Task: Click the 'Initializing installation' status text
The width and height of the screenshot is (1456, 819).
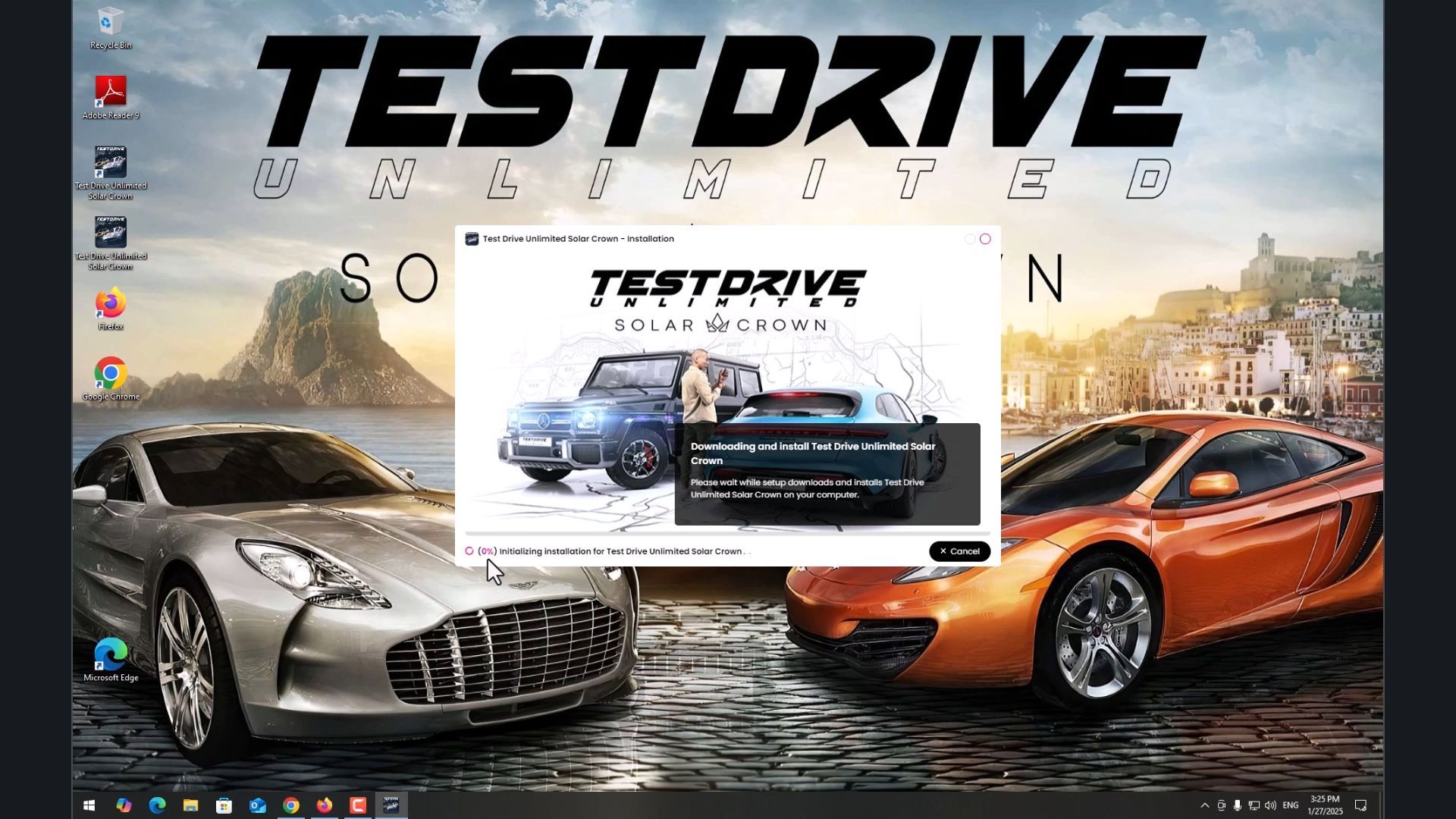Action: [620, 551]
